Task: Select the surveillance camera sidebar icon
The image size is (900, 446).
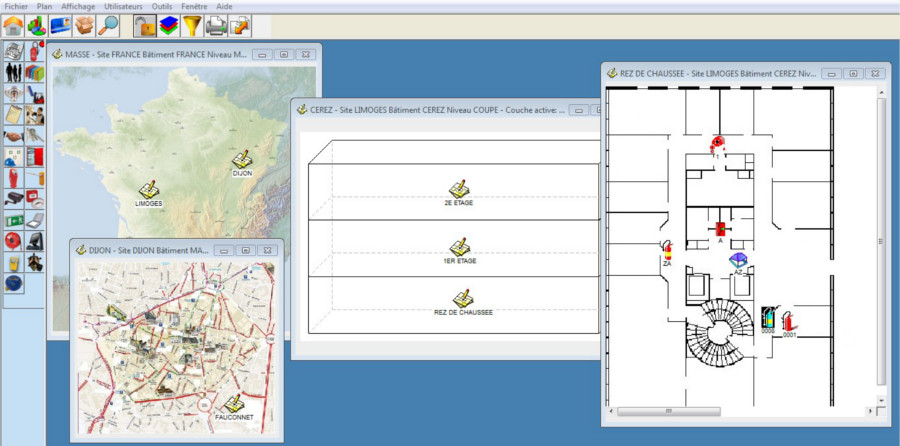Action: click(x=14, y=199)
